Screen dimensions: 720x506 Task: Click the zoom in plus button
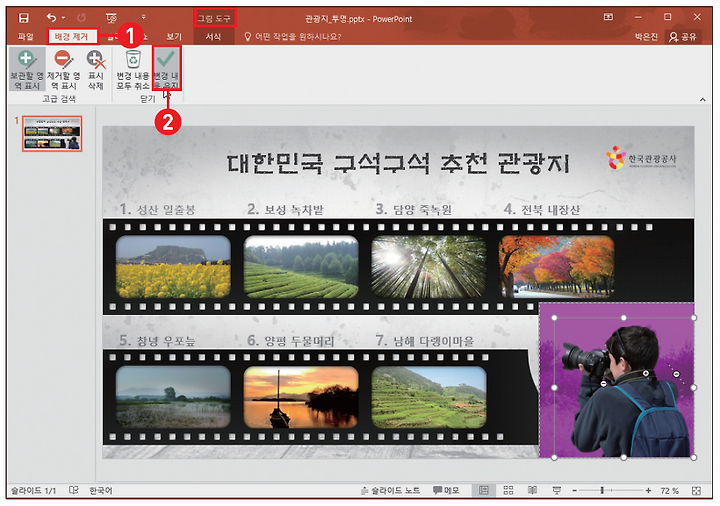point(648,491)
